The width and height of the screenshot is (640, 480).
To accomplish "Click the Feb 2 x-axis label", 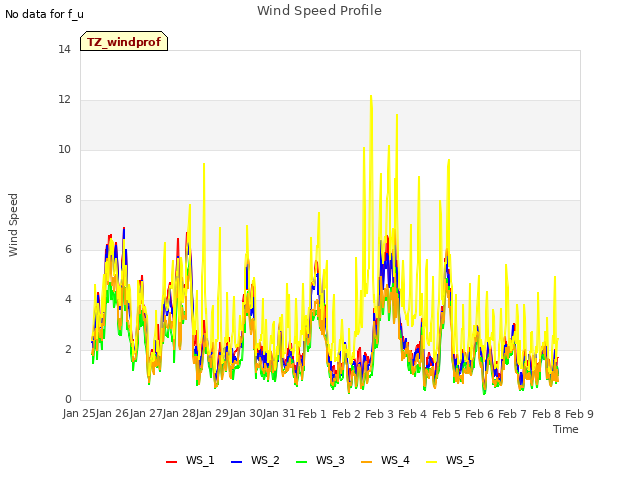I will tap(346, 414).
